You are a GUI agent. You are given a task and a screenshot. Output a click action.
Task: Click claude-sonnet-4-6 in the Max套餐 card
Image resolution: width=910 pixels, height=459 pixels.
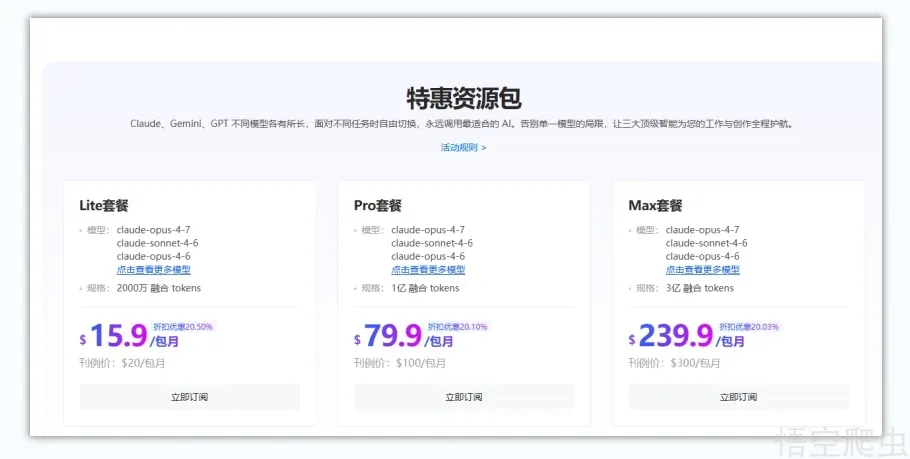point(706,243)
